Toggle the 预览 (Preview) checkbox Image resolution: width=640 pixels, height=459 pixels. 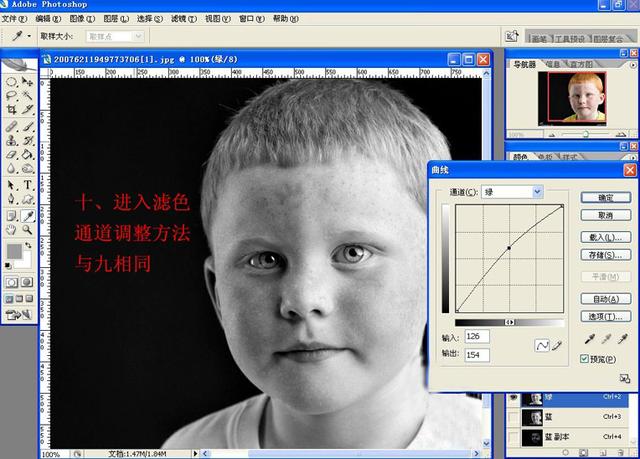click(586, 359)
